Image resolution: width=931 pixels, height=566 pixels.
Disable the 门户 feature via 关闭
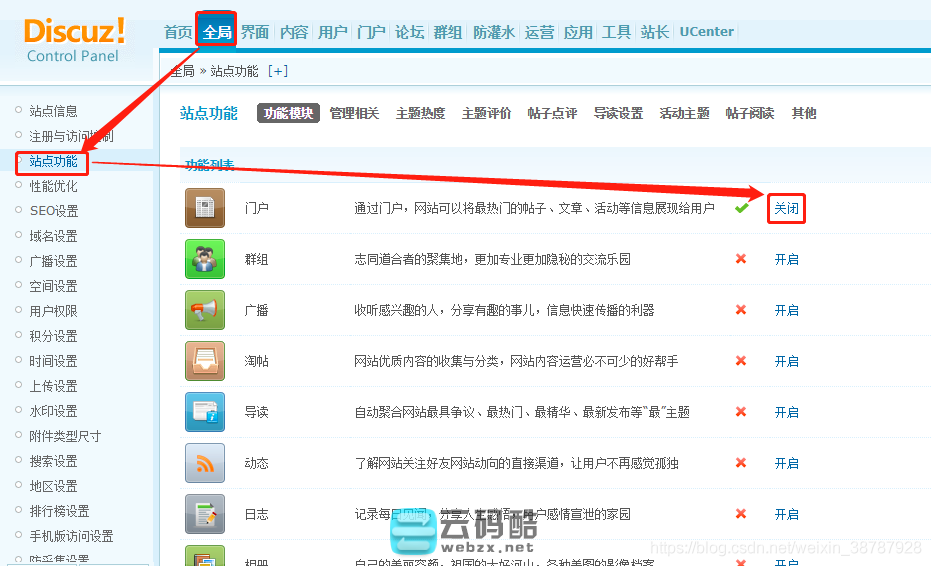786,208
